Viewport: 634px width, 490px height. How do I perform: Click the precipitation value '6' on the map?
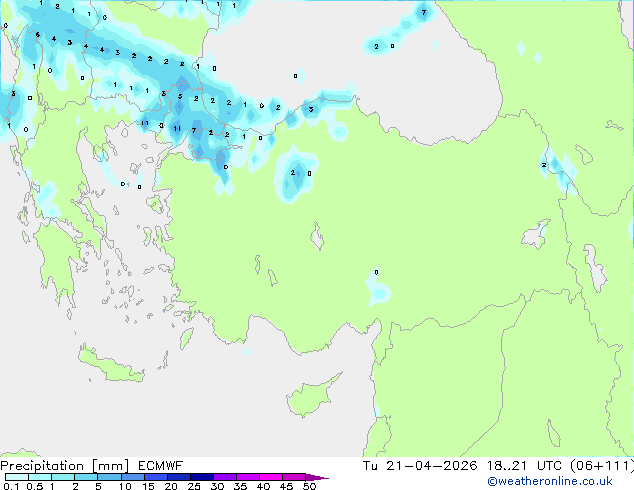[38, 35]
